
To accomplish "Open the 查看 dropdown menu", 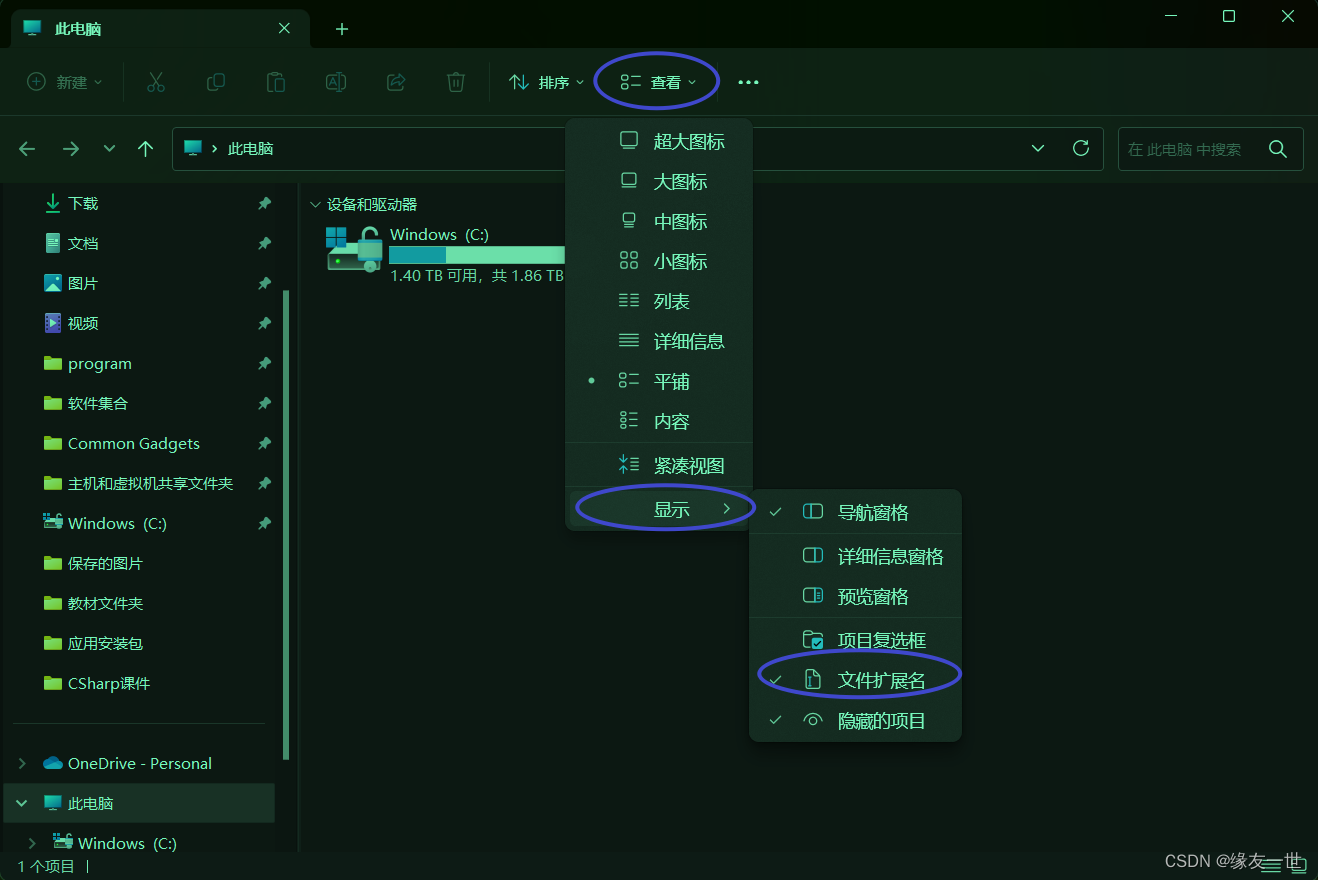I will (x=658, y=82).
